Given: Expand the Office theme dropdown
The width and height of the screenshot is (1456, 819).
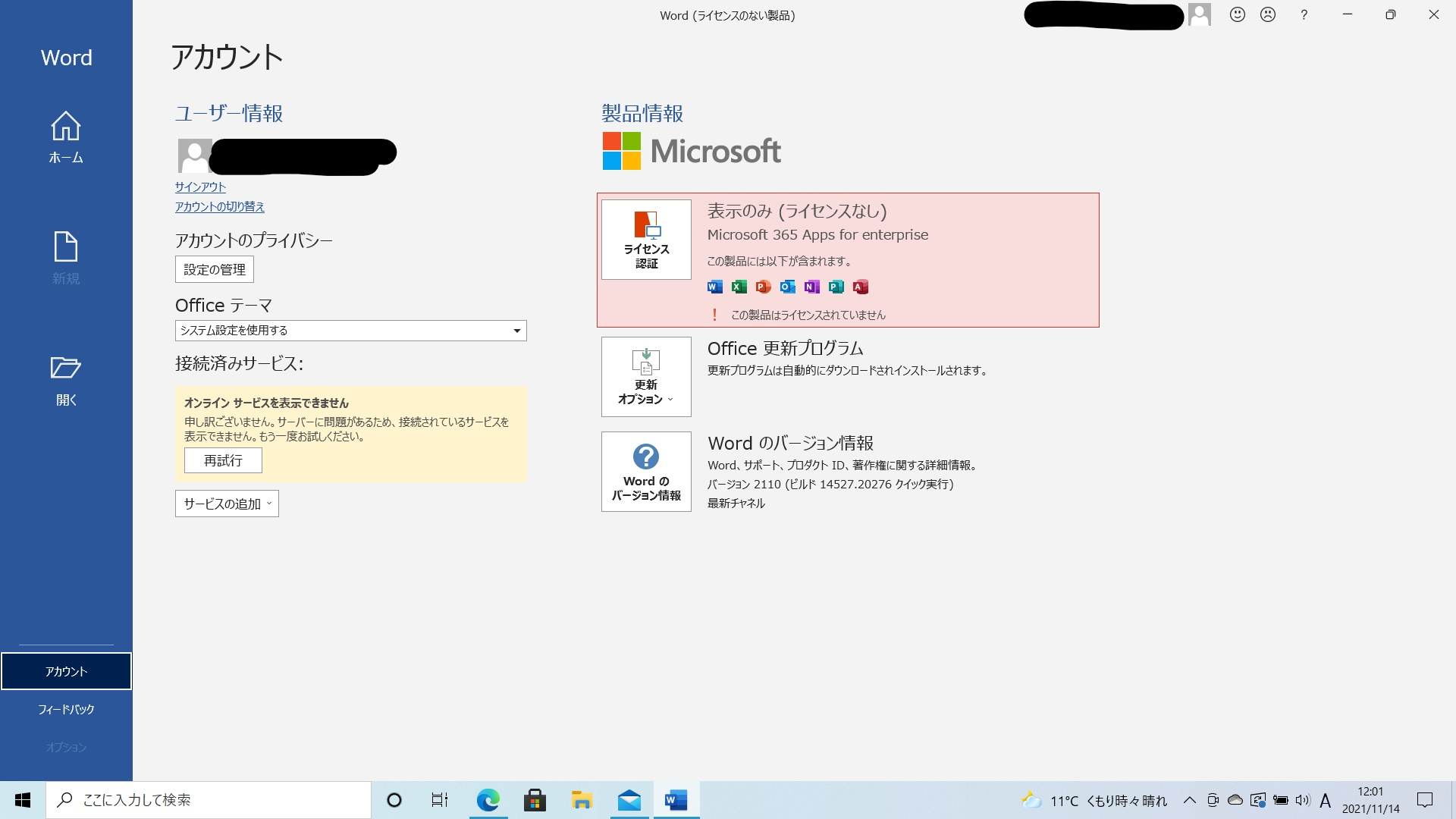Looking at the screenshot, I should [516, 331].
